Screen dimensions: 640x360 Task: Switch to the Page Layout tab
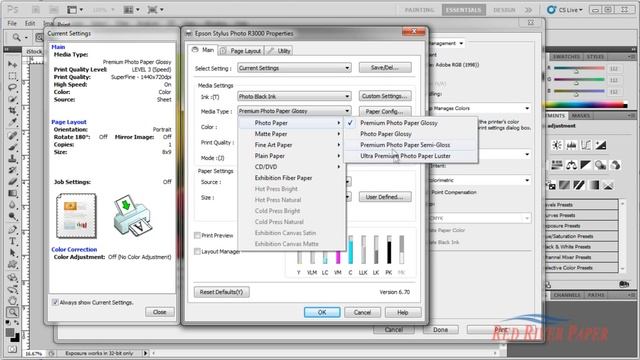tap(241, 51)
